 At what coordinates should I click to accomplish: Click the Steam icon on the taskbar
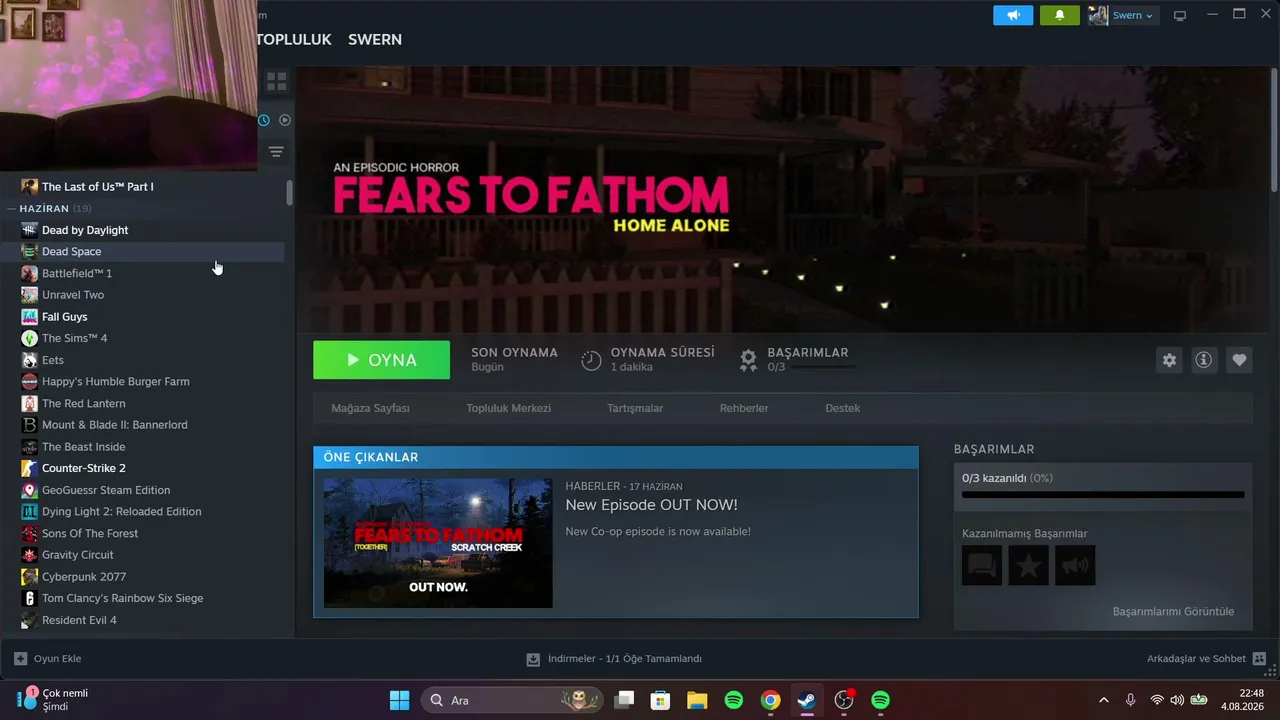(806, 700)
